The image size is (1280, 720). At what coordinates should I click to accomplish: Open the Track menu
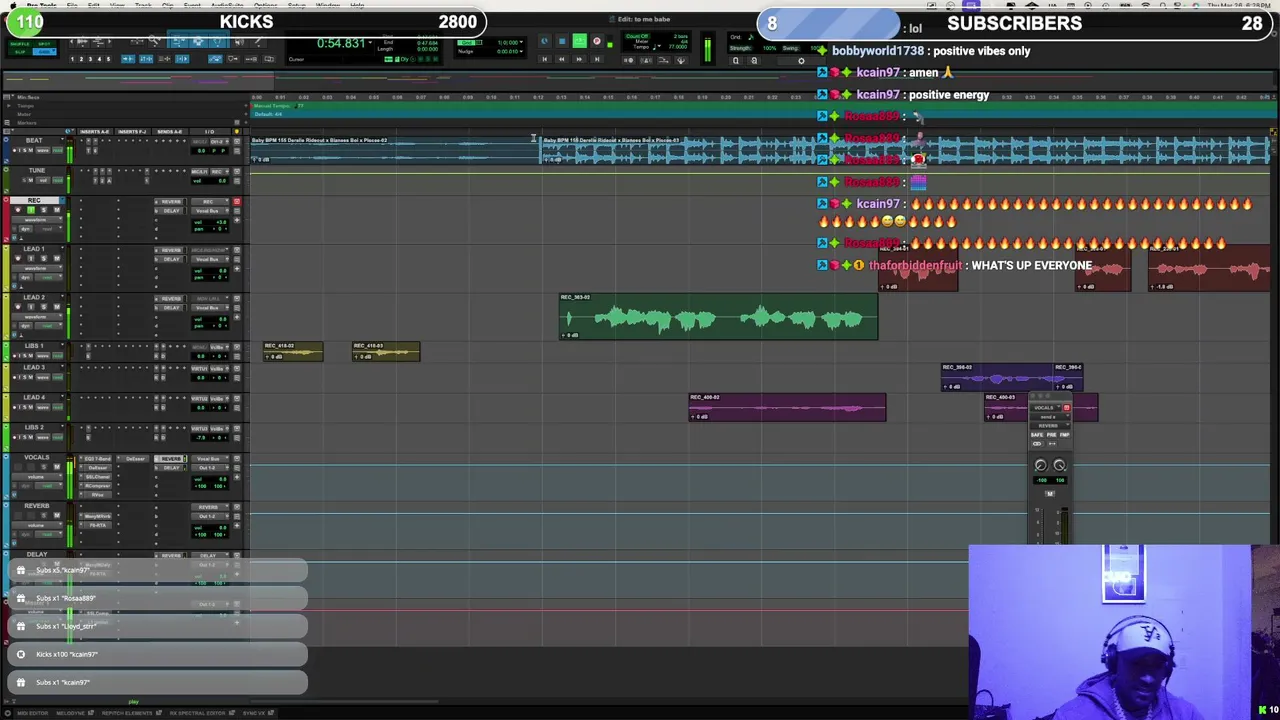143,5
